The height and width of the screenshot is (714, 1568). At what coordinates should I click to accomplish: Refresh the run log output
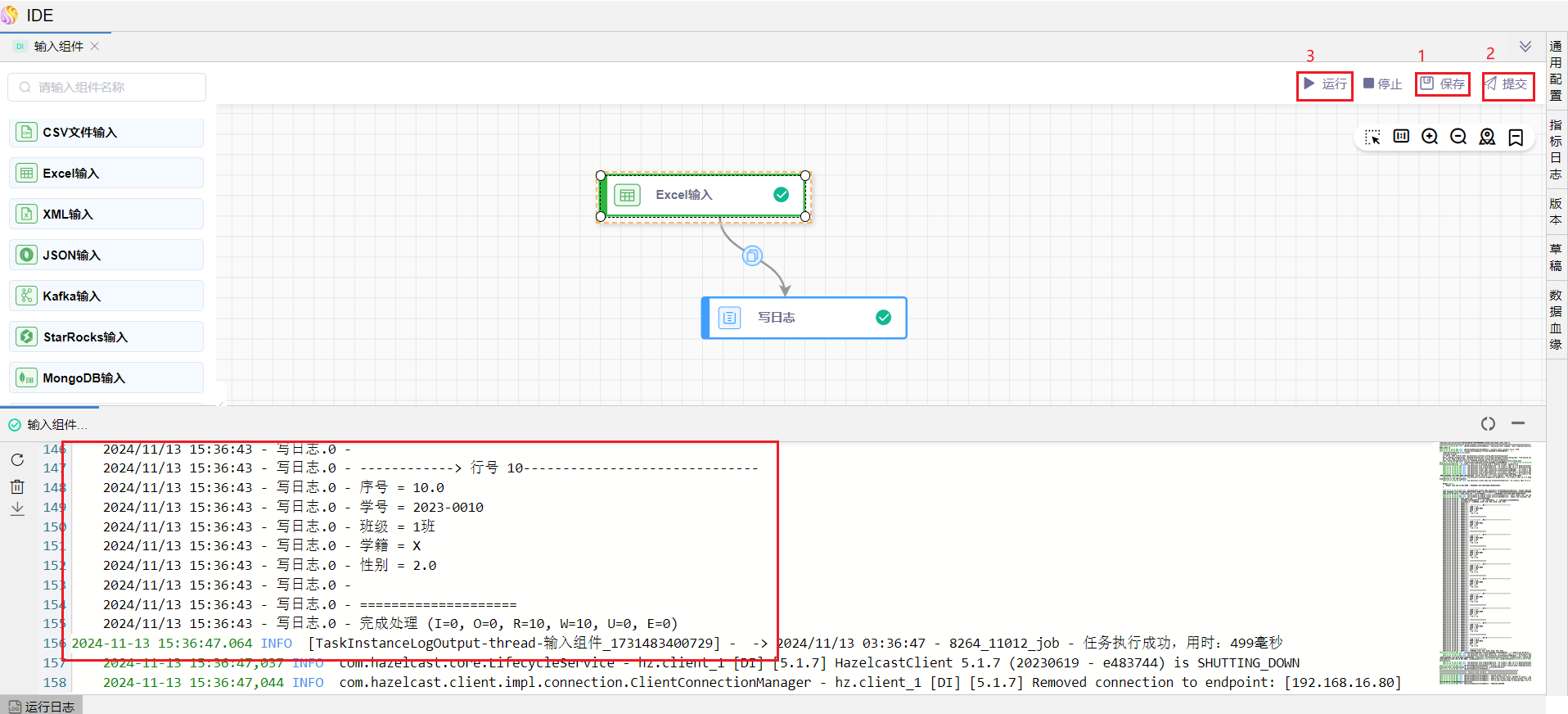17,460
